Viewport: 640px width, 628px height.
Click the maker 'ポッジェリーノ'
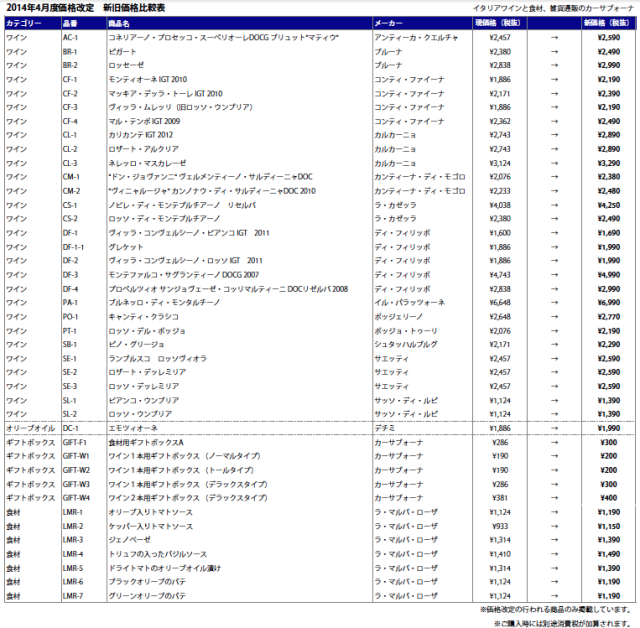tap(399, 317)
